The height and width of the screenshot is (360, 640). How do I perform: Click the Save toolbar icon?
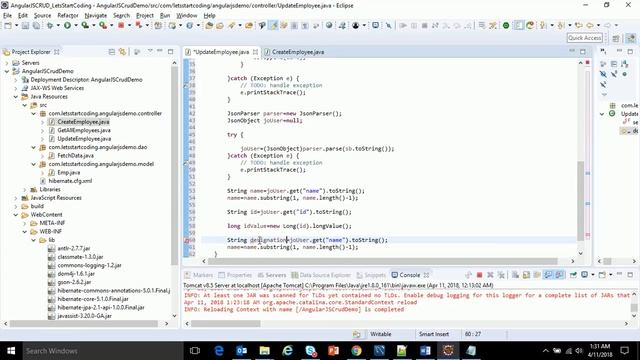pos(25,26)
